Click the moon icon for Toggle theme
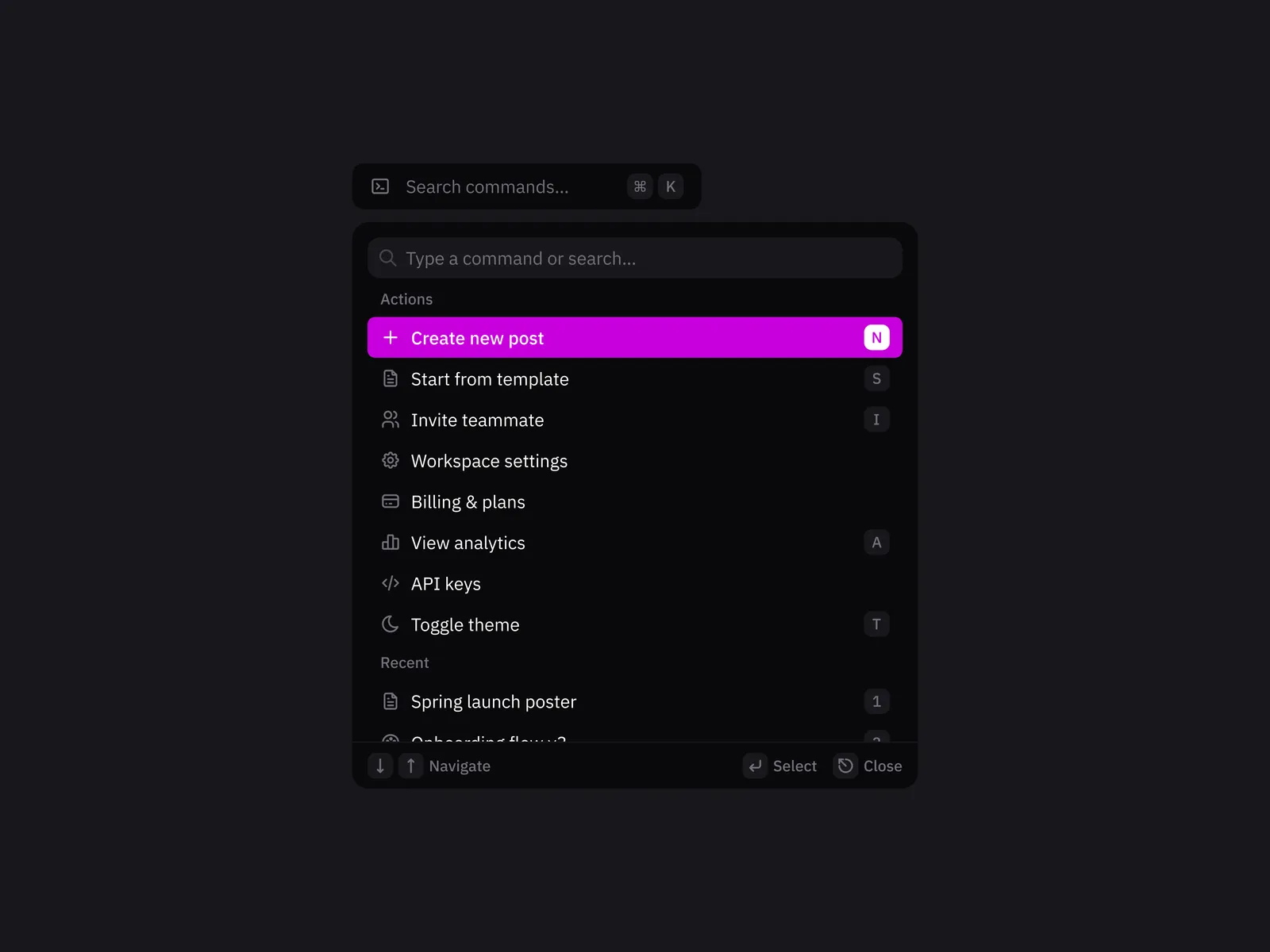Screen dimensions: 1270x952 coord(391,624)
